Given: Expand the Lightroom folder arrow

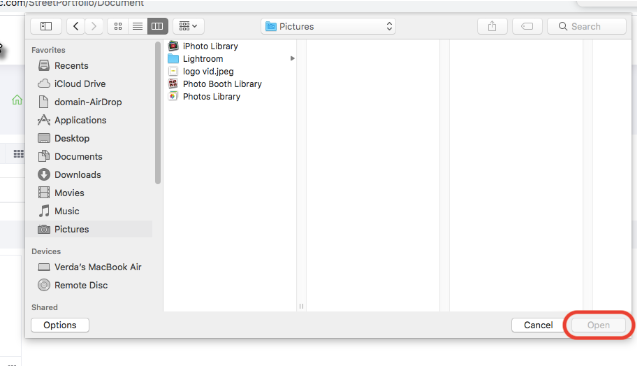Looking at the screenshot, I should click(x=292, y=58).
